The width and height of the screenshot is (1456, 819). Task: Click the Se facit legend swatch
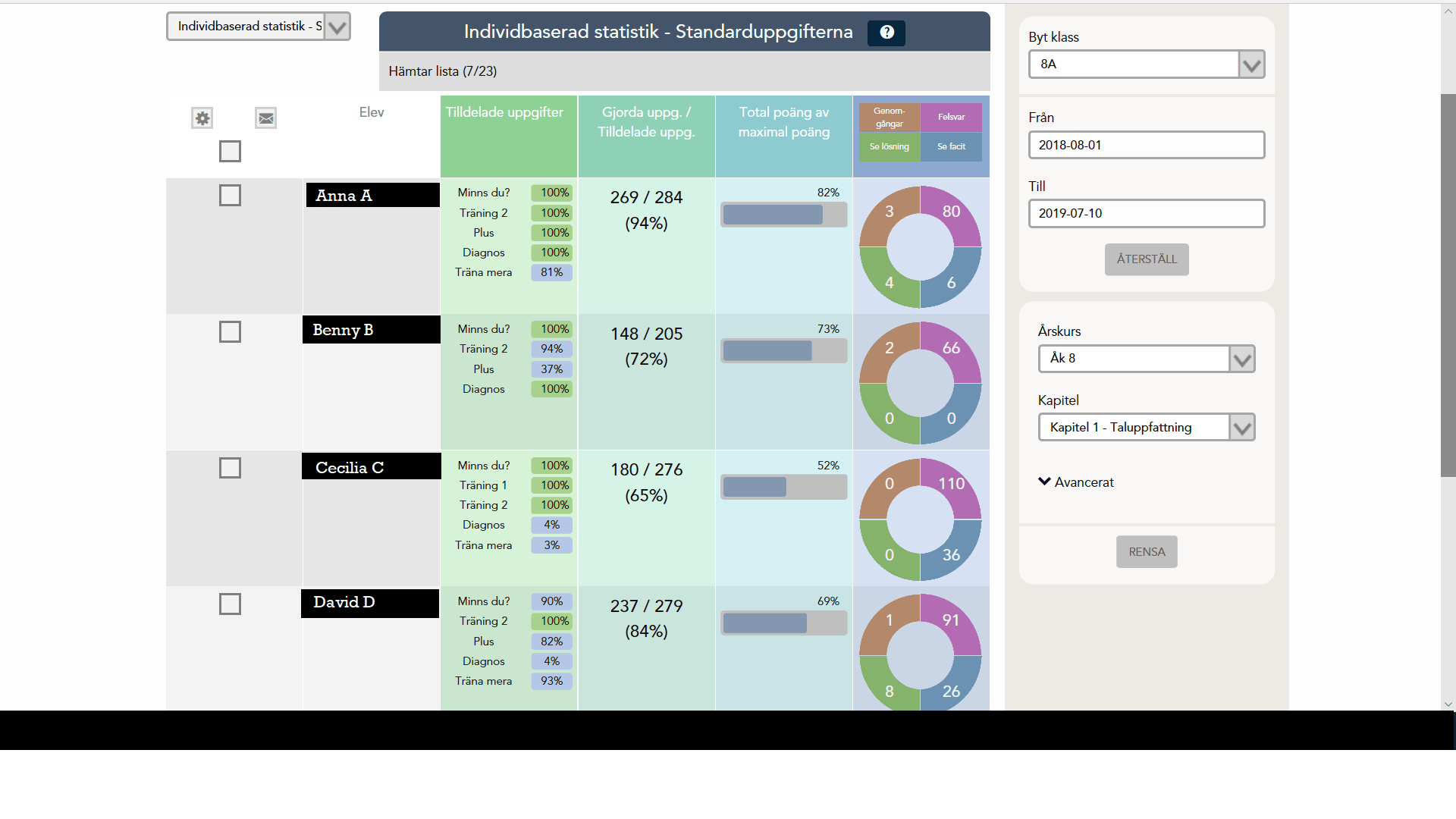pos(951,146)
